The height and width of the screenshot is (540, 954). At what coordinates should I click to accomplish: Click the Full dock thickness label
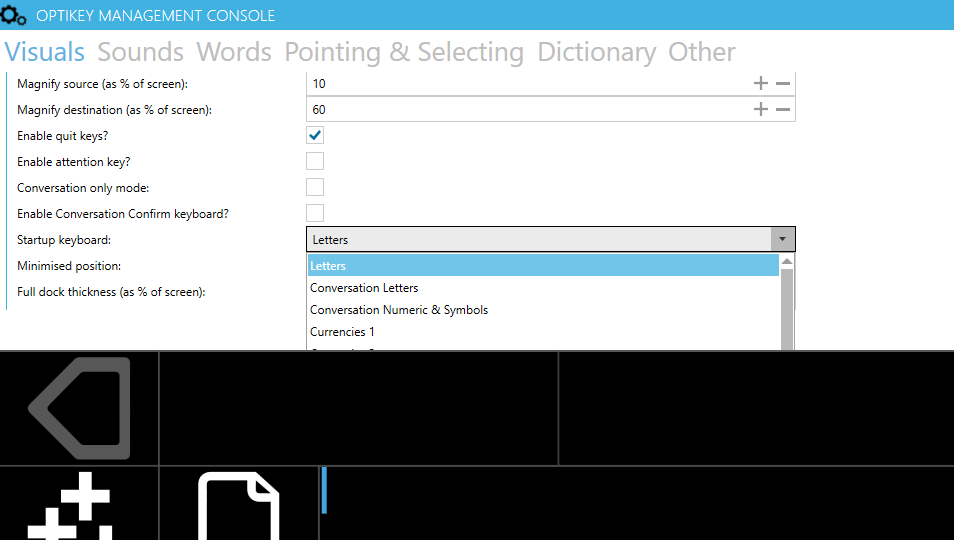[x=111, y=292]
